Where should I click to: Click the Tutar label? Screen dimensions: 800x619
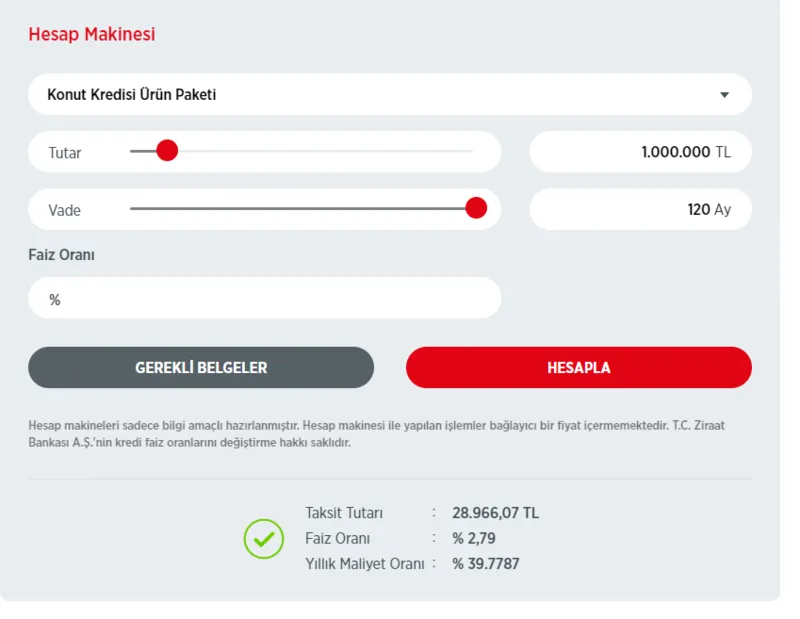pos(65,153)
